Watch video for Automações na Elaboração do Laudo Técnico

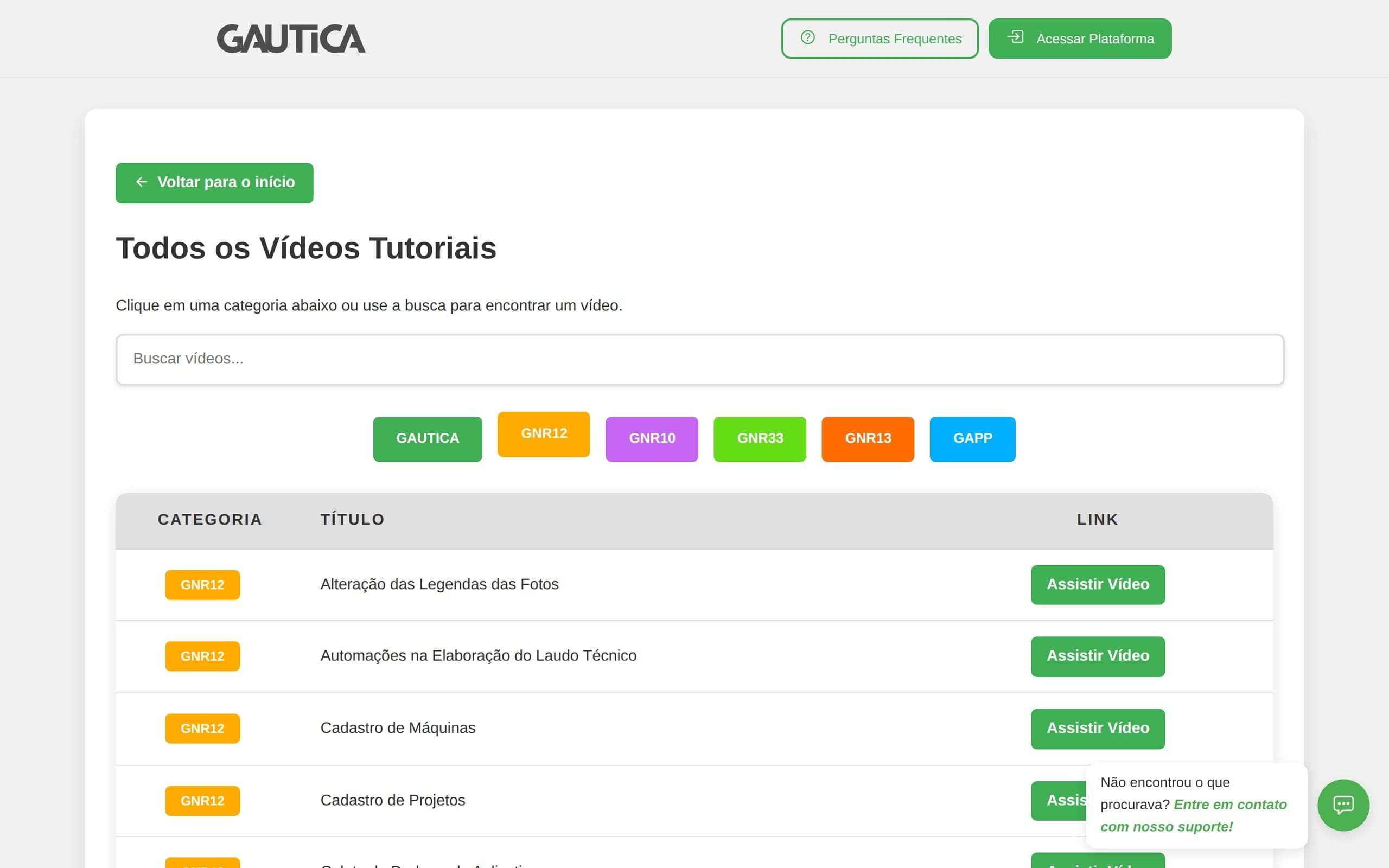(1098, 656)
